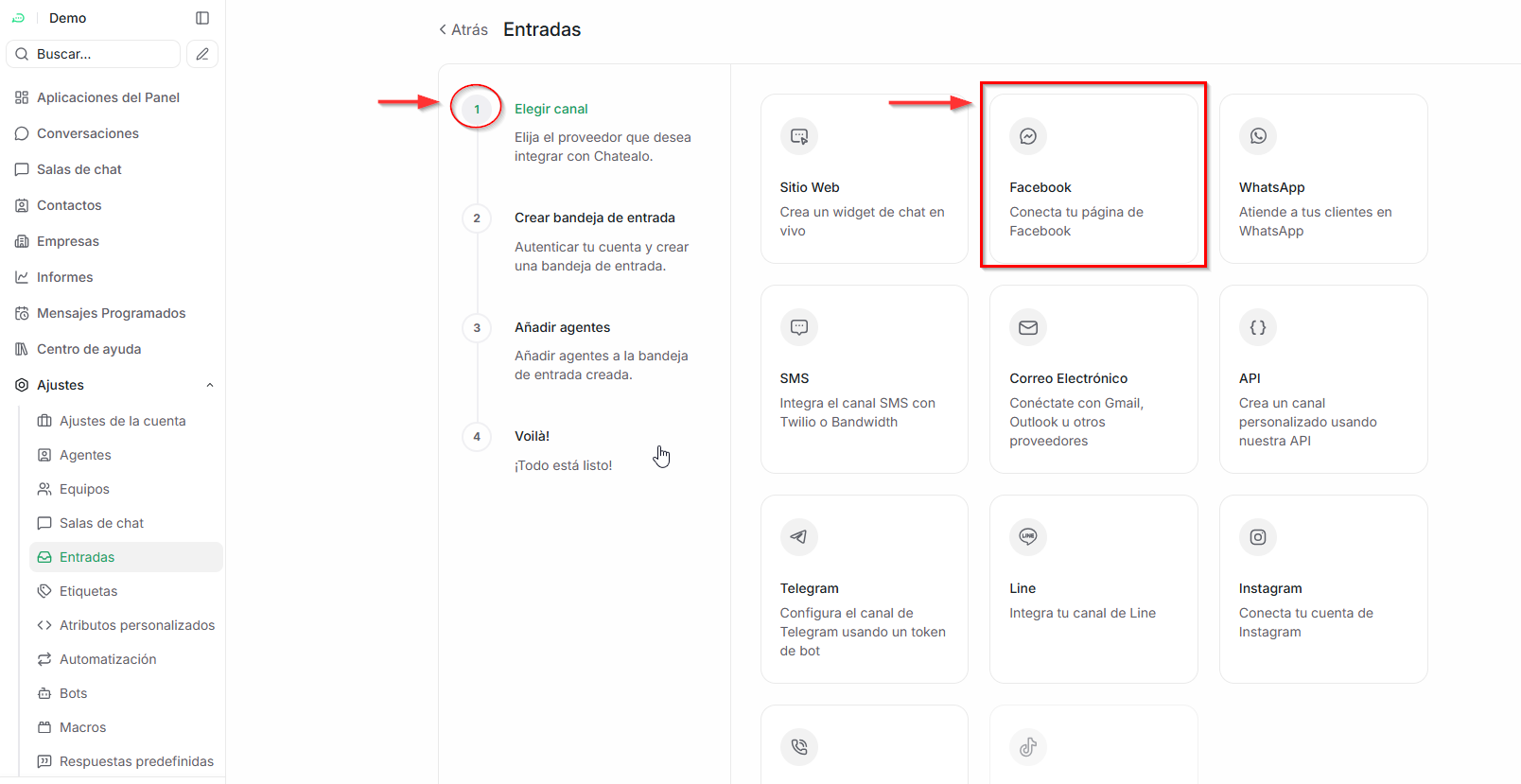This screenshot has height=784, width=1521.
Task: Click the TikTok channel icon
Action: 1027,747
